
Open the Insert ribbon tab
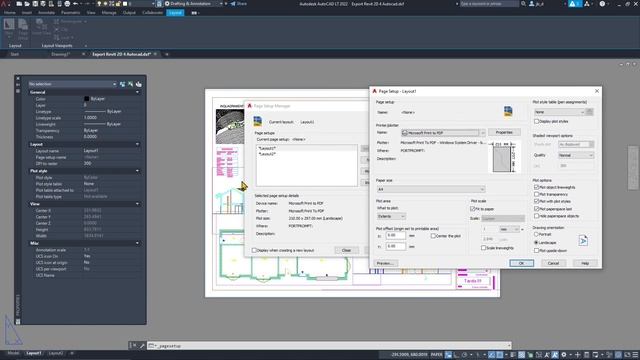point(27,13)
